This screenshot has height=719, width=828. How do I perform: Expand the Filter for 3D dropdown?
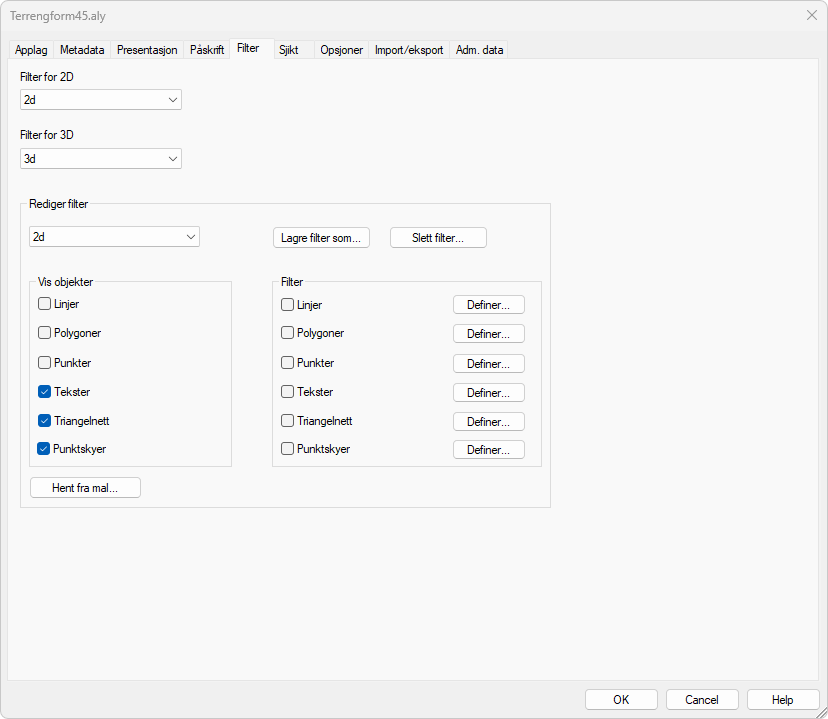[x=101, y=158]
